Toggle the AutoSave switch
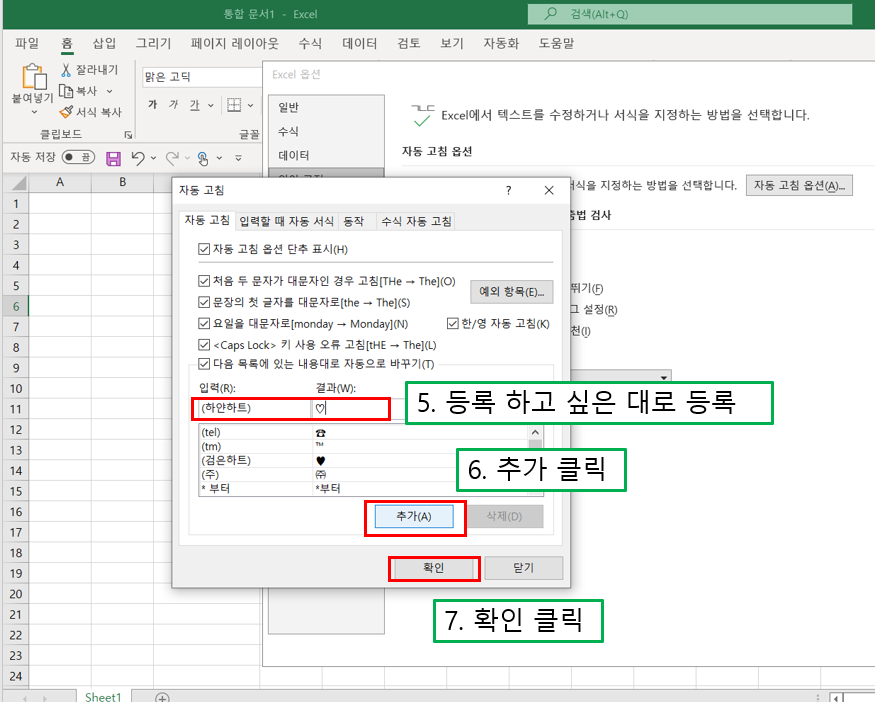 click(x=78, y=157)
